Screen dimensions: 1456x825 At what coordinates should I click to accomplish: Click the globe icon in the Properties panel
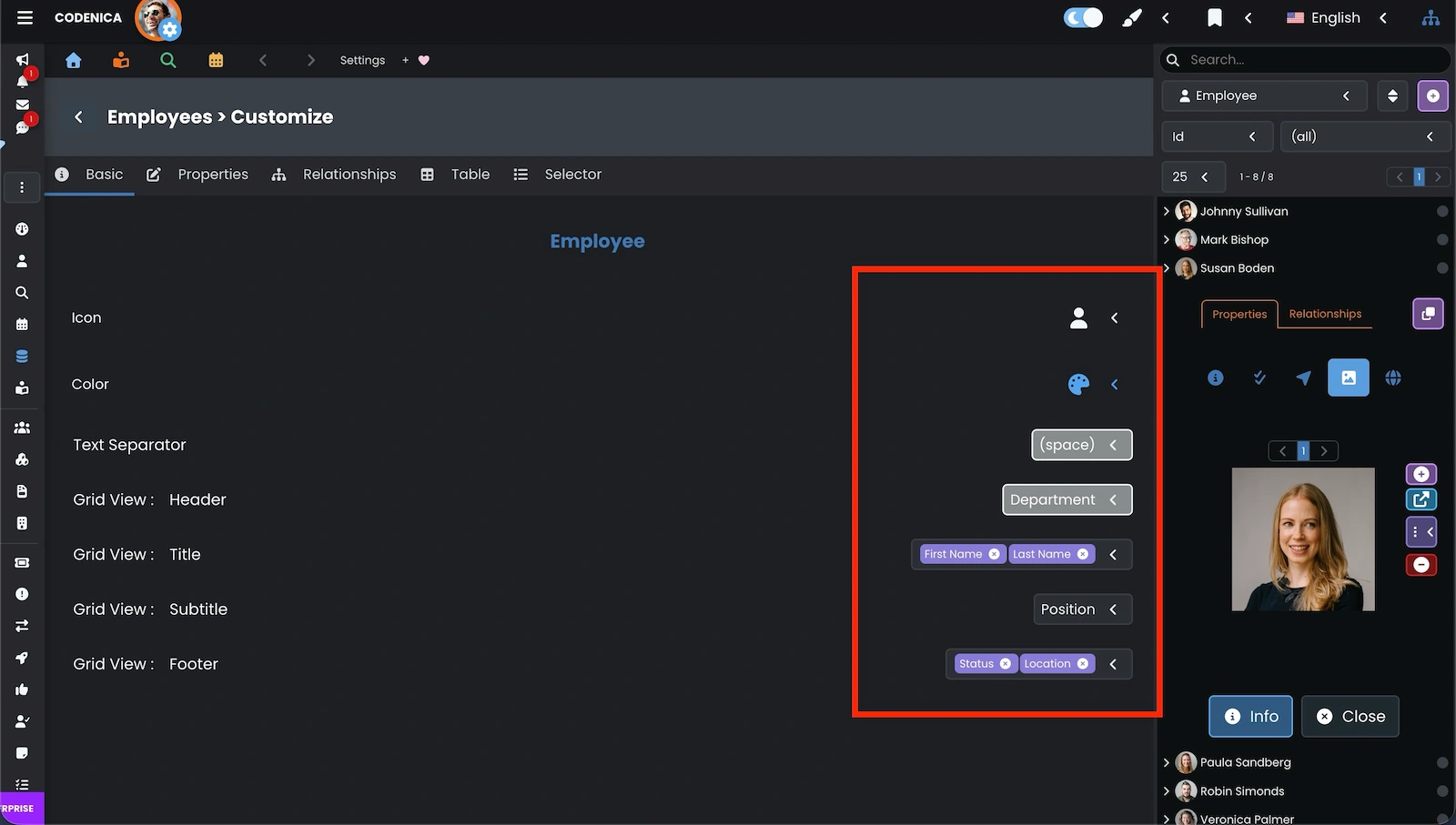pyautogui.click(x=1393, y=377)
